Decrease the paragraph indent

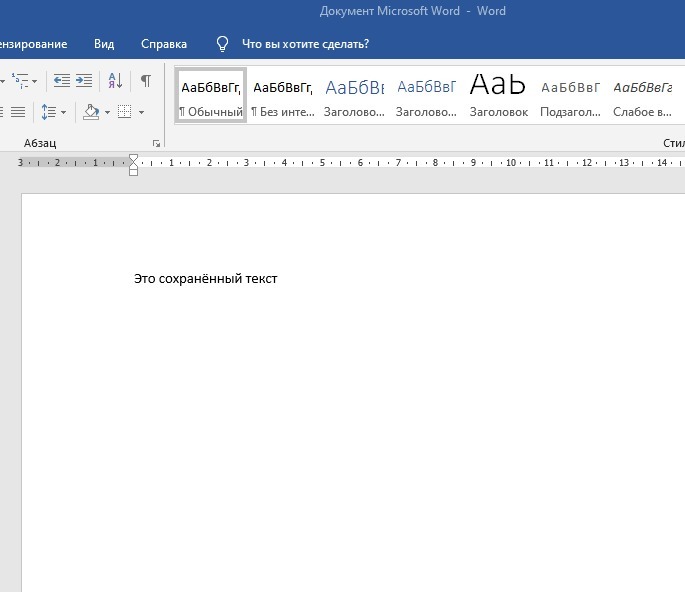pyautogui.click(x=61, y=81)
